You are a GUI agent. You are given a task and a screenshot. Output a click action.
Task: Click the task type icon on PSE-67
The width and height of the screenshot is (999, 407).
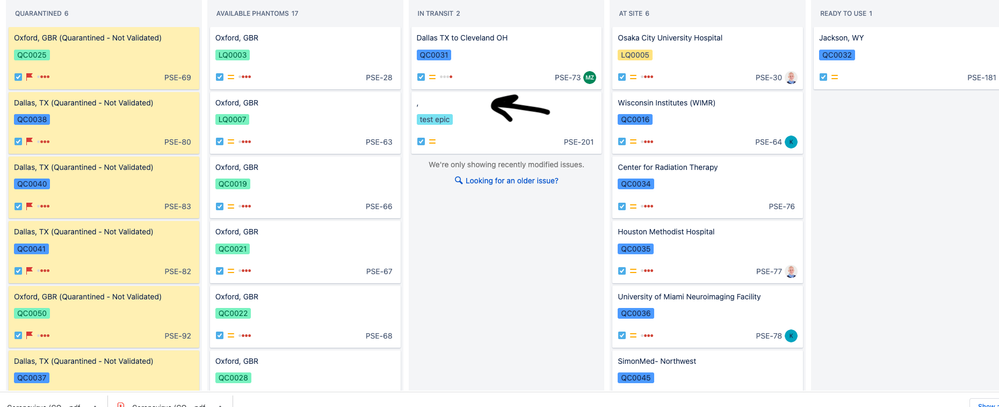click(x=219, y=271)
